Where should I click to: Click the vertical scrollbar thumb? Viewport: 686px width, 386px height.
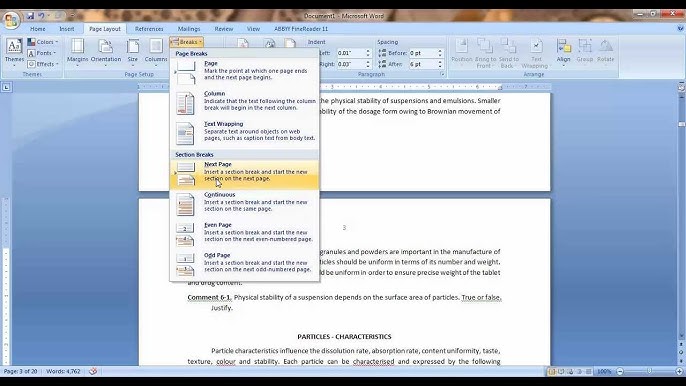pos(681,124)
